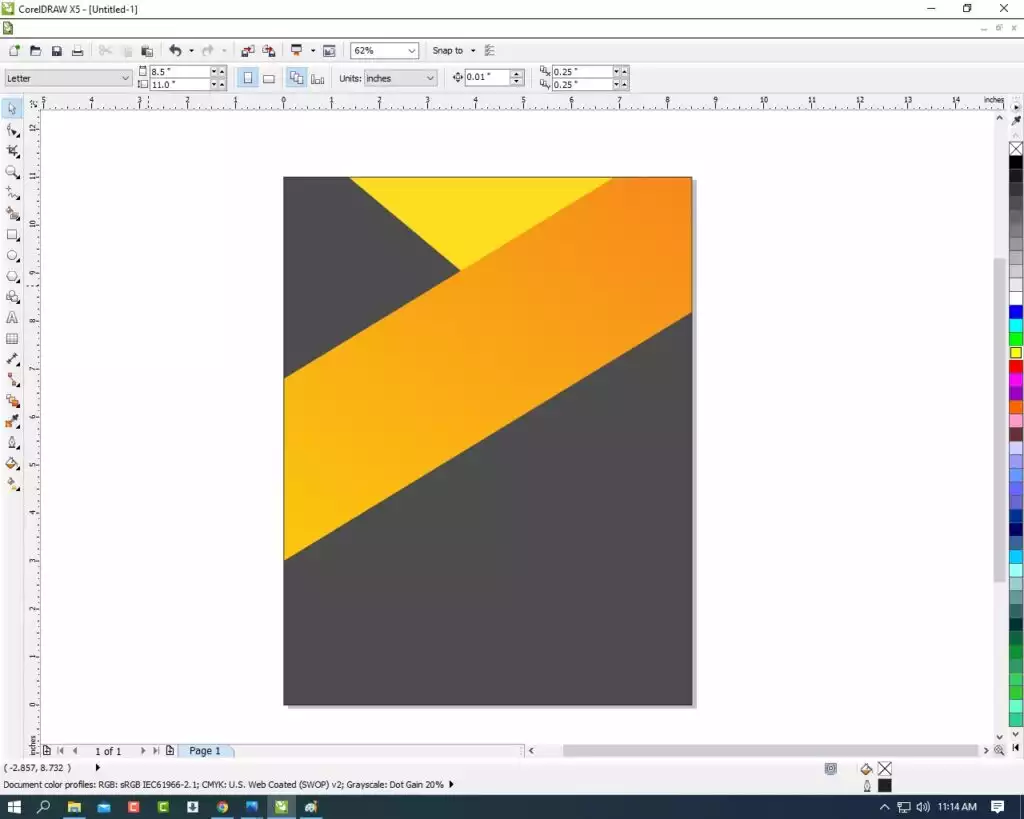Image resolution: width=1024 pixels, height=819 pixels.
Task: Go to the next page
Action: click(x=142, y=750)
